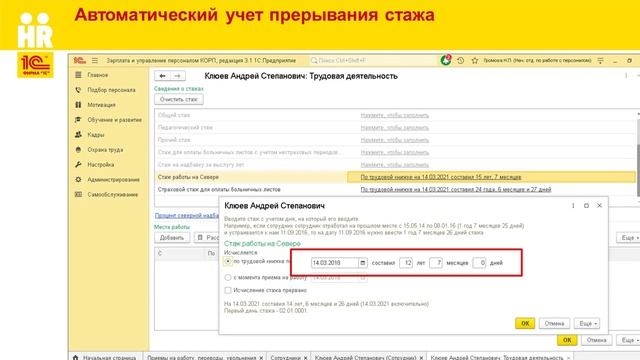Open the history clock icon
The width and height of the screenshot is (640, 360).
[x=460, y=60]
